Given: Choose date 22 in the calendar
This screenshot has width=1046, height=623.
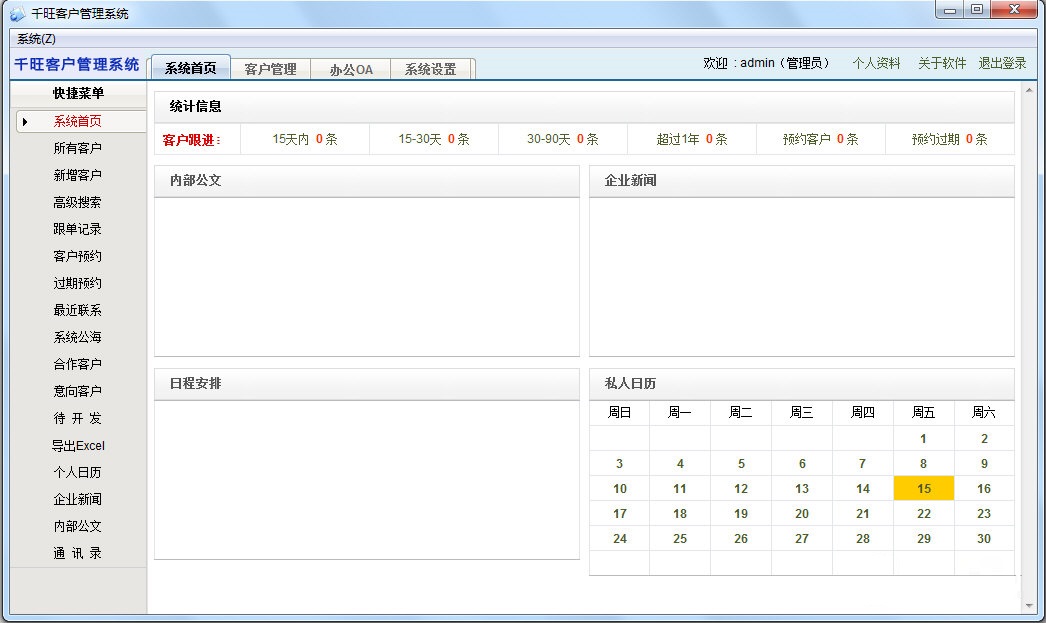Looking at the screenshot, I should pos(924,514).
